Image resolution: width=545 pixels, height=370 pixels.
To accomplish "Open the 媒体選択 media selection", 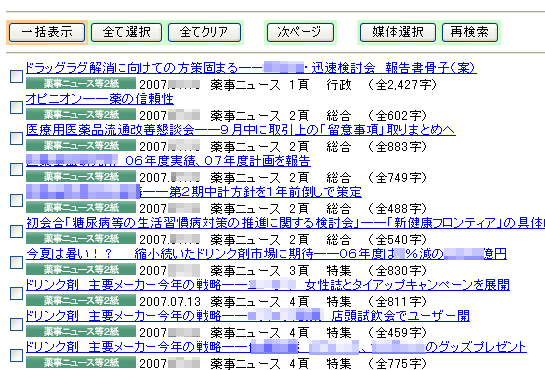I will tap(398, 32).
